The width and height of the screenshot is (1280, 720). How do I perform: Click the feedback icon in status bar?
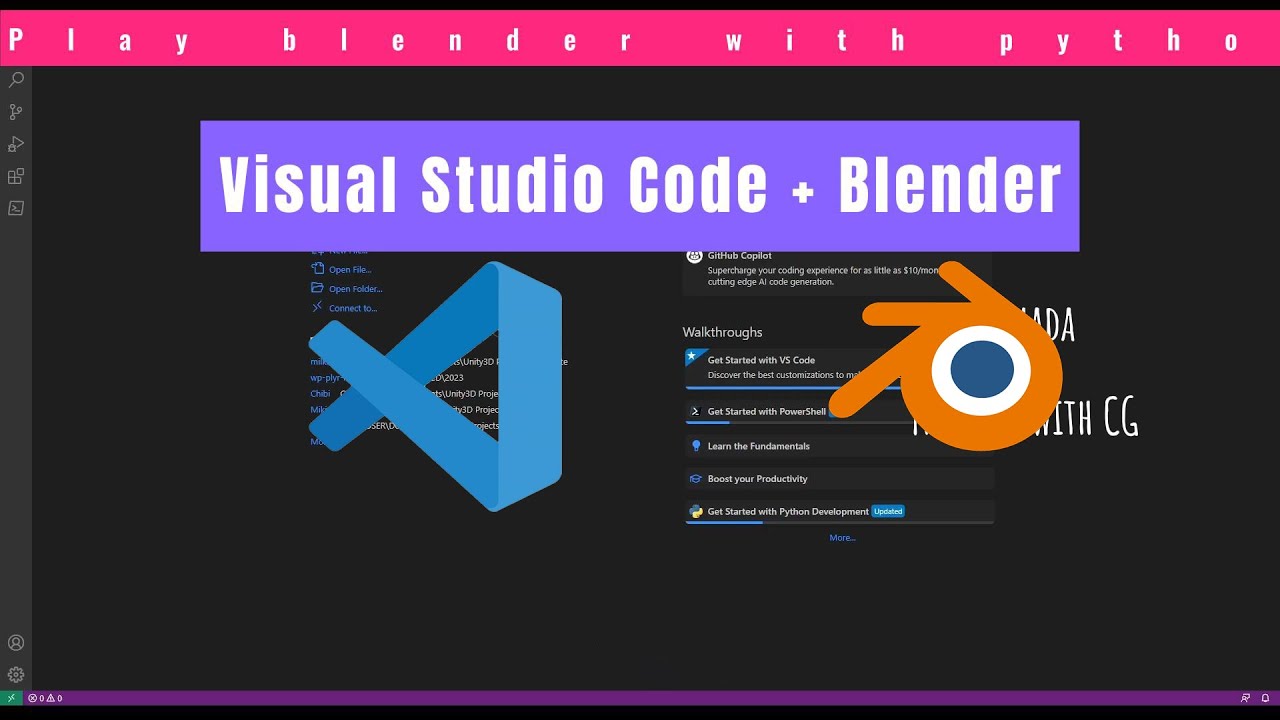click(x=1245, y=698)
